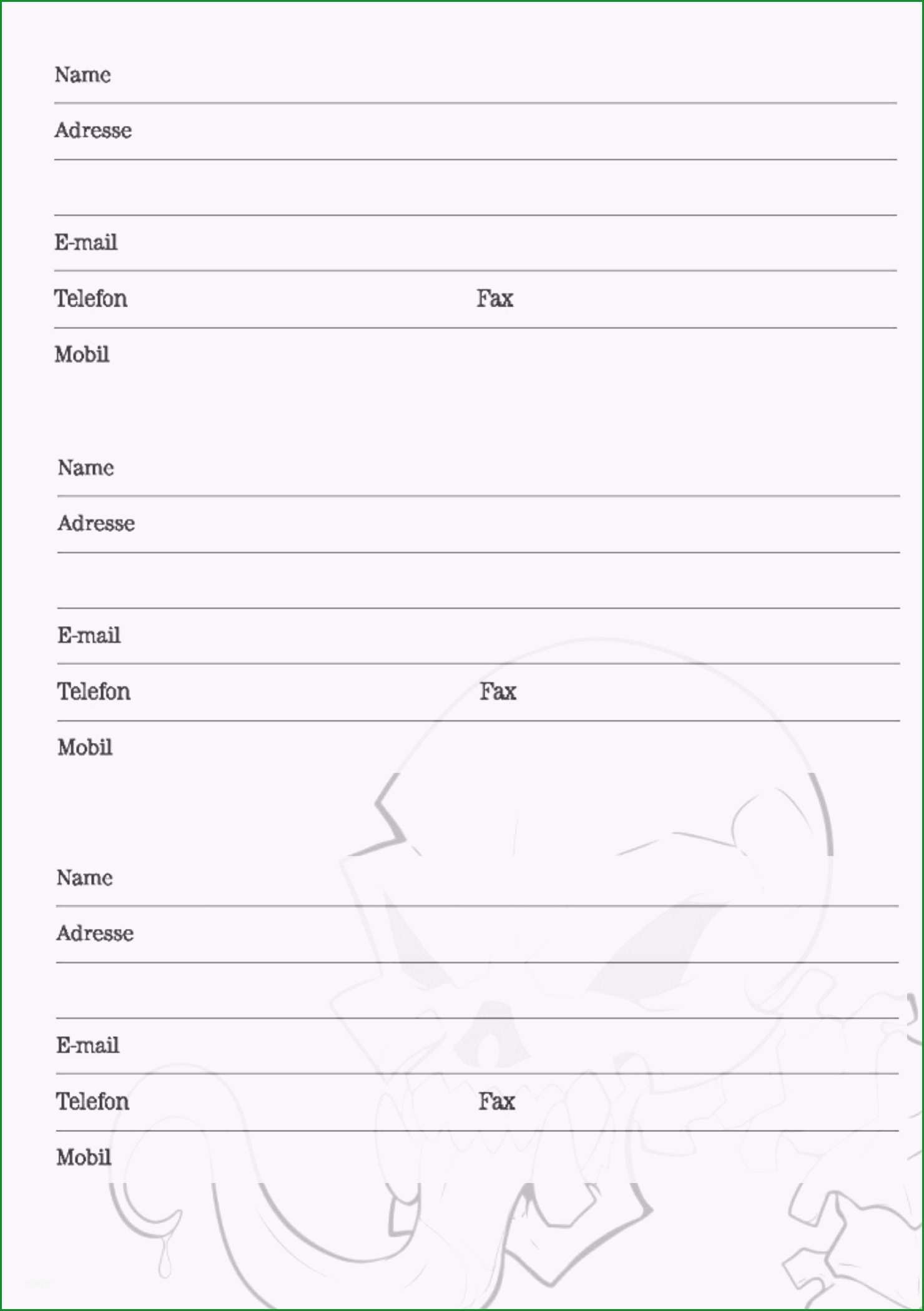
Task: Click the first E-mail field line
Action: [475, 243]
